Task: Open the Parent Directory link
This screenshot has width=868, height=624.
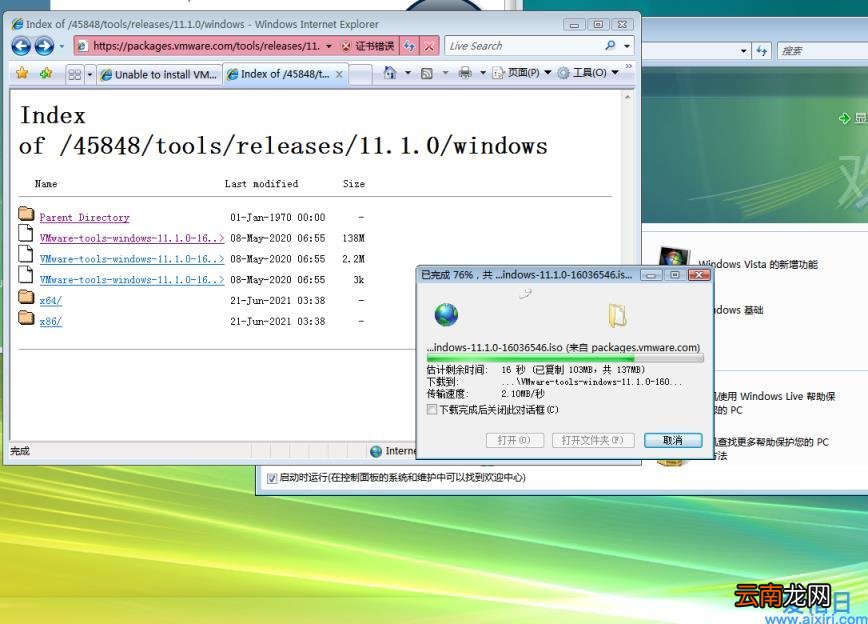Action: [84, 218]
